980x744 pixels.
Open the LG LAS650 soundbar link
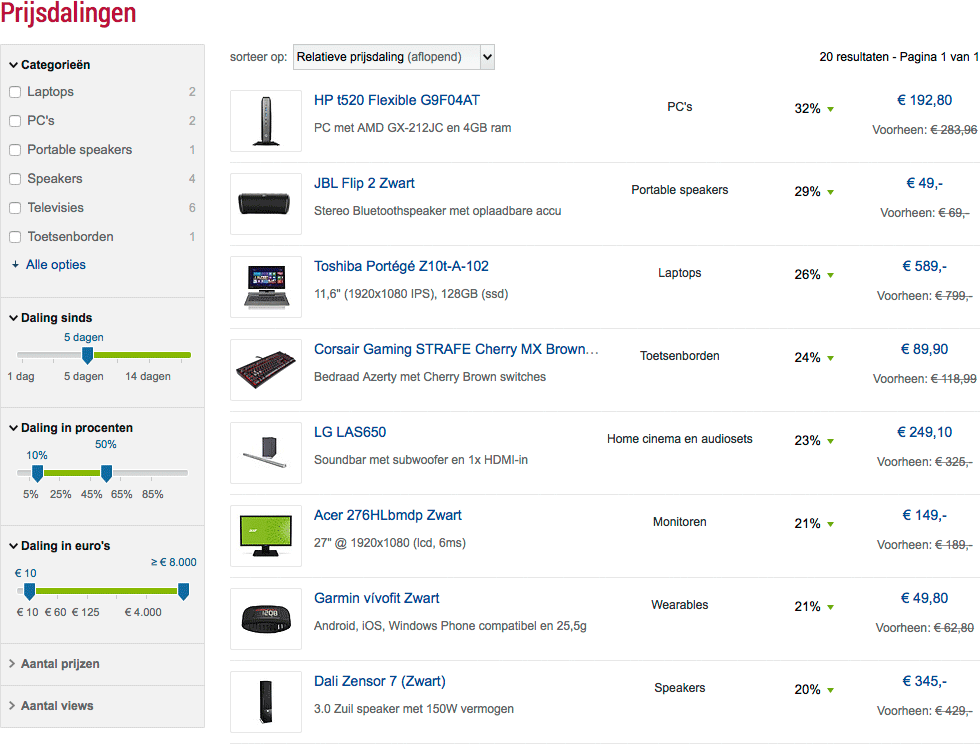click(x=350, y=432)
